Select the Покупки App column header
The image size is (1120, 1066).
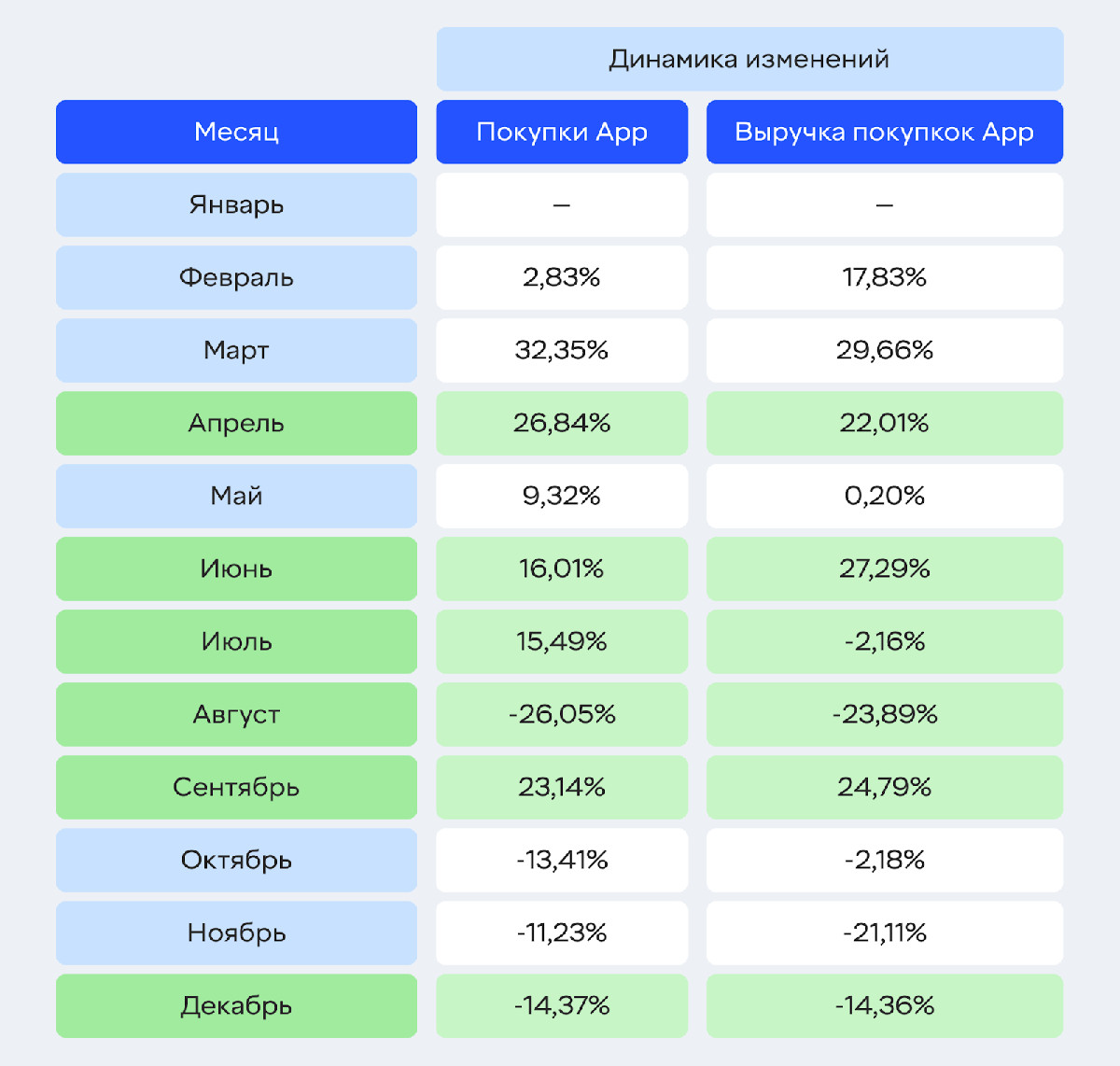(x=562, y=132)
